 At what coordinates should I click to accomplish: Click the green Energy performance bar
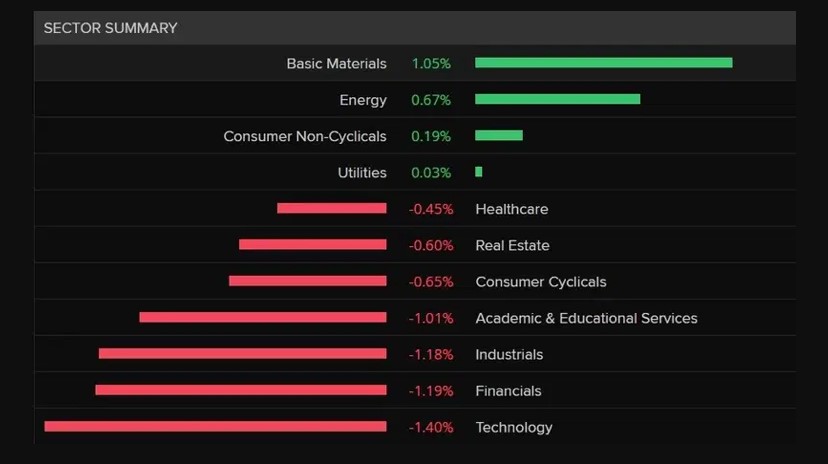click(557, 99)
